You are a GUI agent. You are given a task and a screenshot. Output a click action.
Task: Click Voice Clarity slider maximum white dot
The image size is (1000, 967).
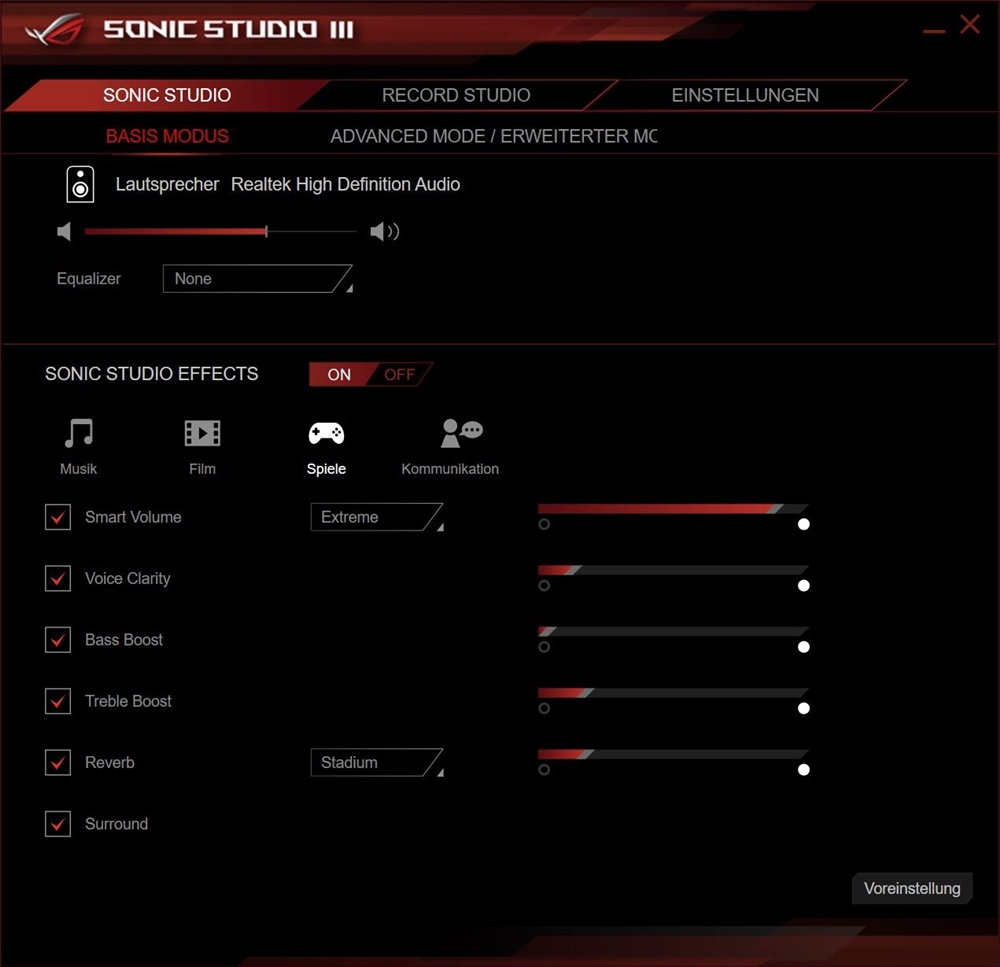(804, 586)
